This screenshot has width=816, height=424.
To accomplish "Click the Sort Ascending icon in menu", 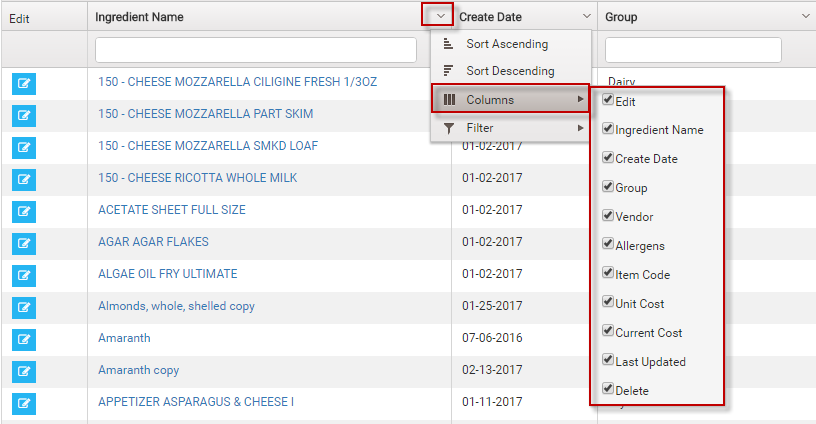I will pos(449,44).
